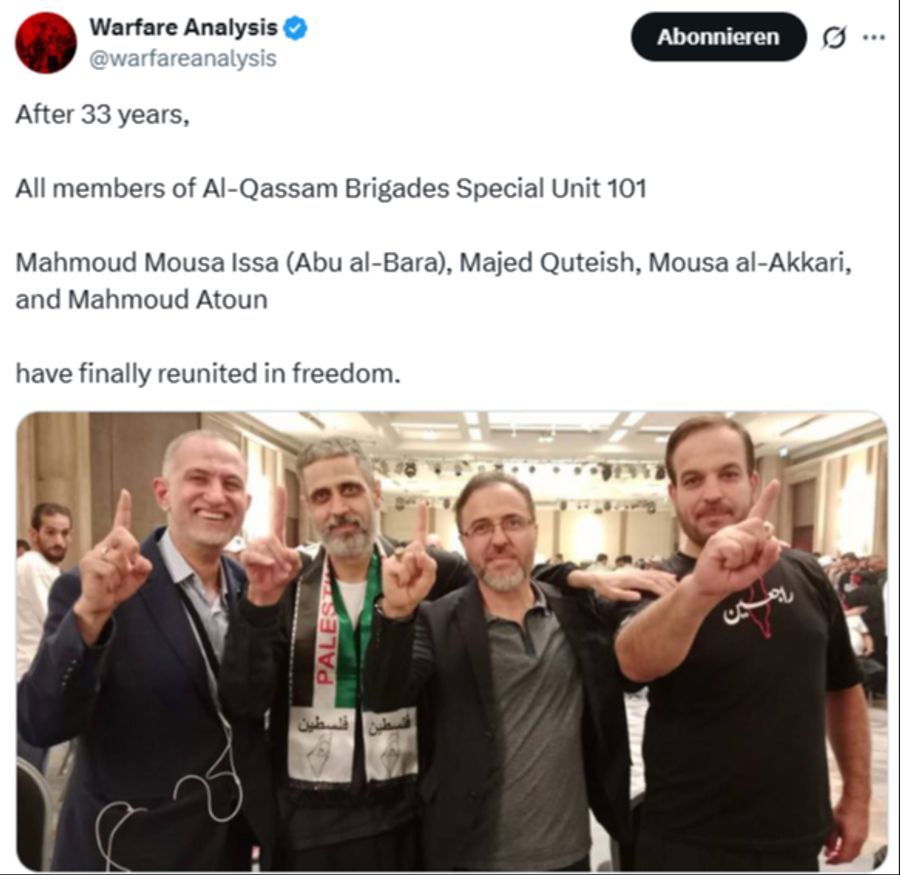Click the blue verified checkmark badge
This screenshot has width=900, height=875.
click(296, 28)
